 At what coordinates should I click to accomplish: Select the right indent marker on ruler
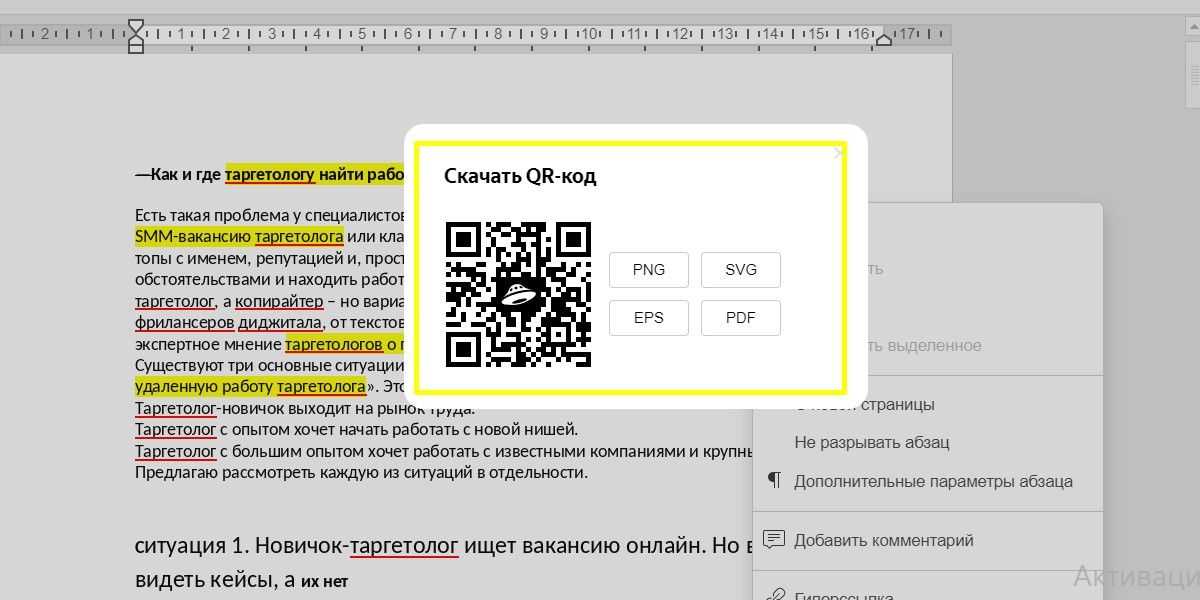click(883, 39)
